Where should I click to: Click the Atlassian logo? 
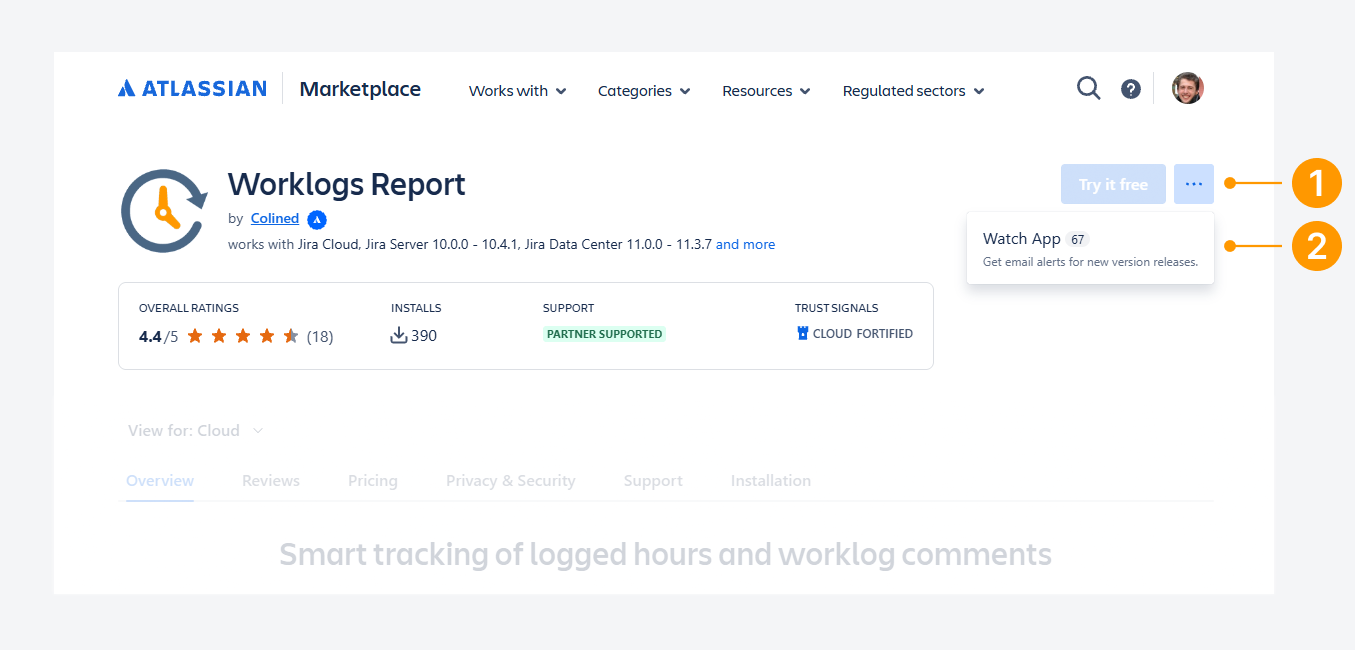[192, 89]
